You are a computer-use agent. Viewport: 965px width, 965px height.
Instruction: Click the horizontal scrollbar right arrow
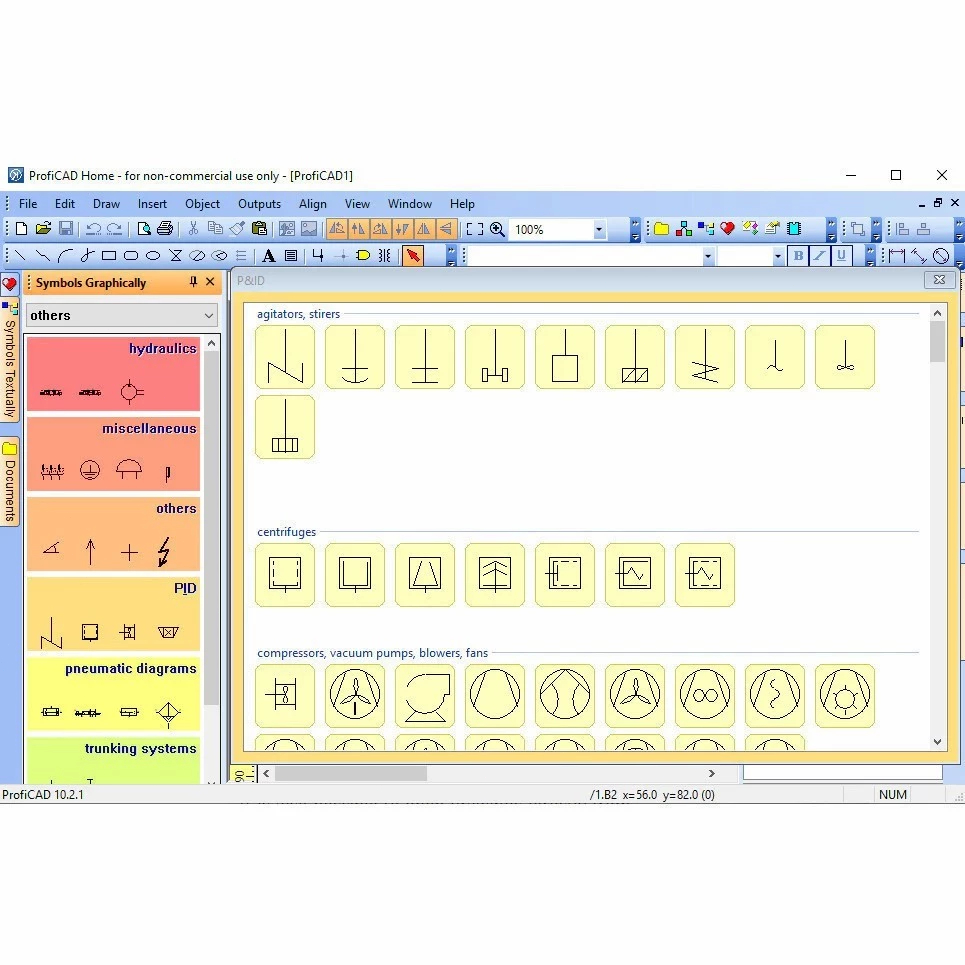coord(711,774)
